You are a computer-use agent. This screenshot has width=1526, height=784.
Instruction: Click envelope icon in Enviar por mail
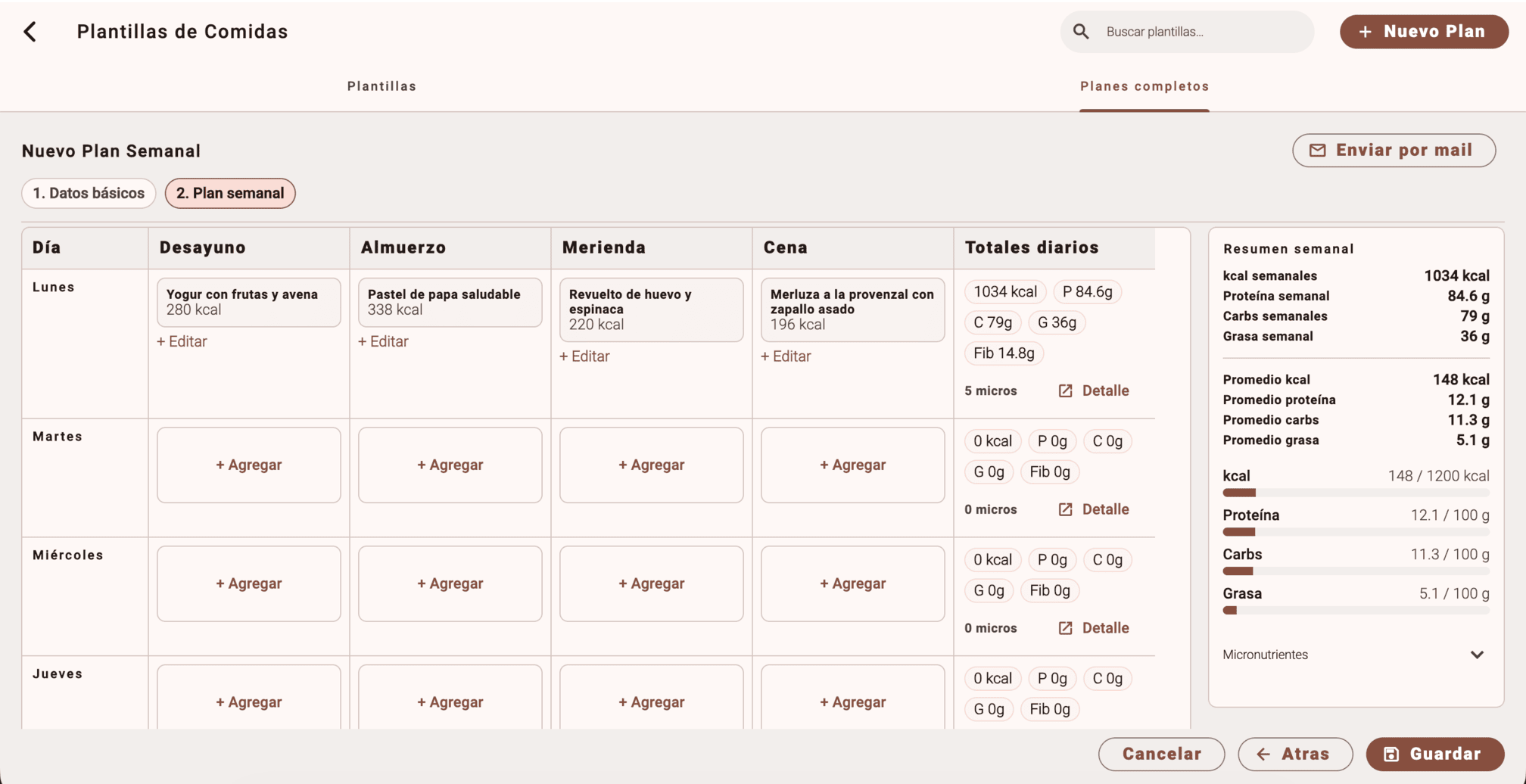click(x=1317, y=151)
